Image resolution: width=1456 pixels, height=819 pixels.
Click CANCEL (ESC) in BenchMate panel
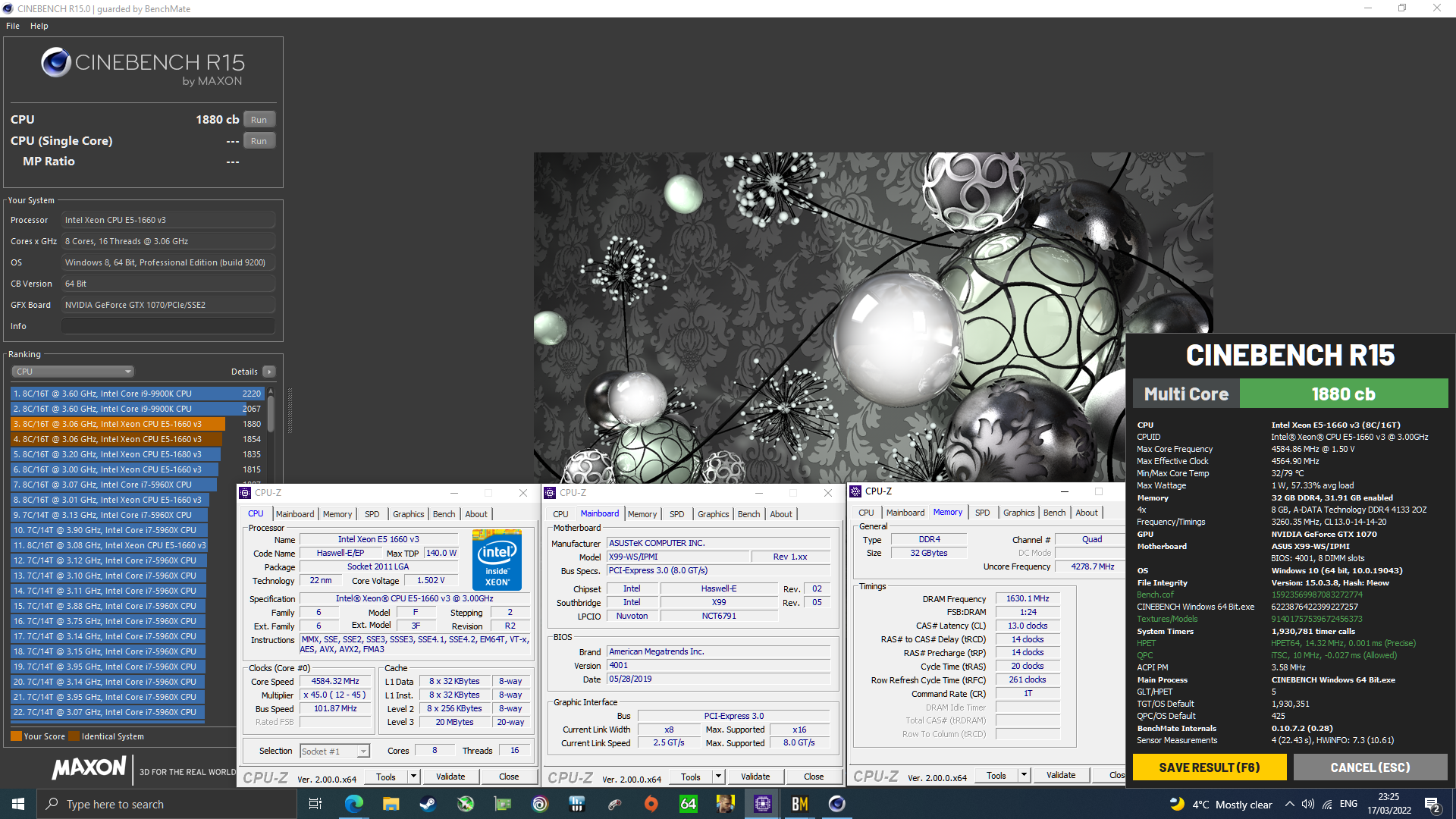[x=1370, y=767]
